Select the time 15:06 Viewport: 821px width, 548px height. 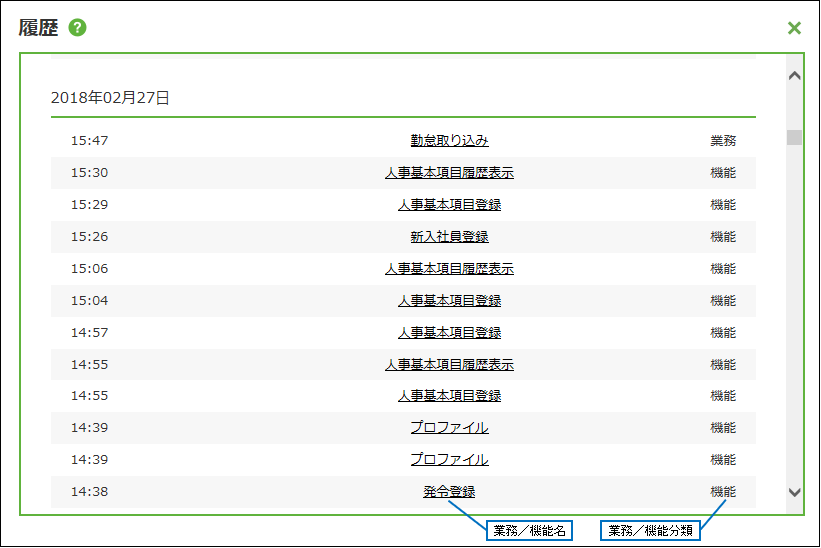pos(90,269)
